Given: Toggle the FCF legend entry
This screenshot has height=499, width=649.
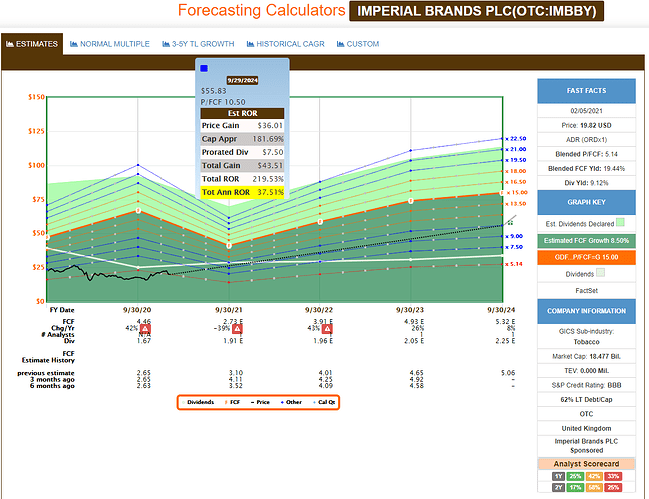Looking at the screenshot, I should tap(233, 402).
